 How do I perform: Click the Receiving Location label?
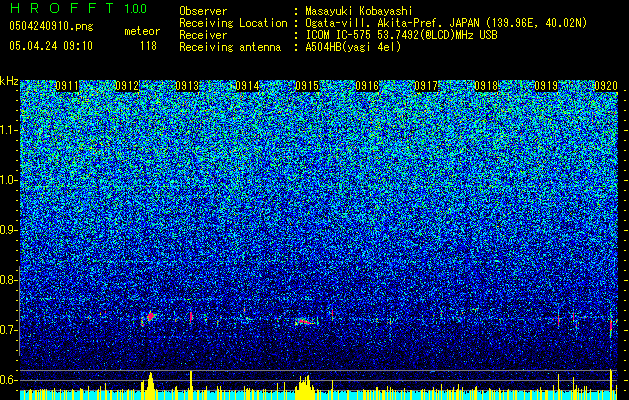[233, 23]
